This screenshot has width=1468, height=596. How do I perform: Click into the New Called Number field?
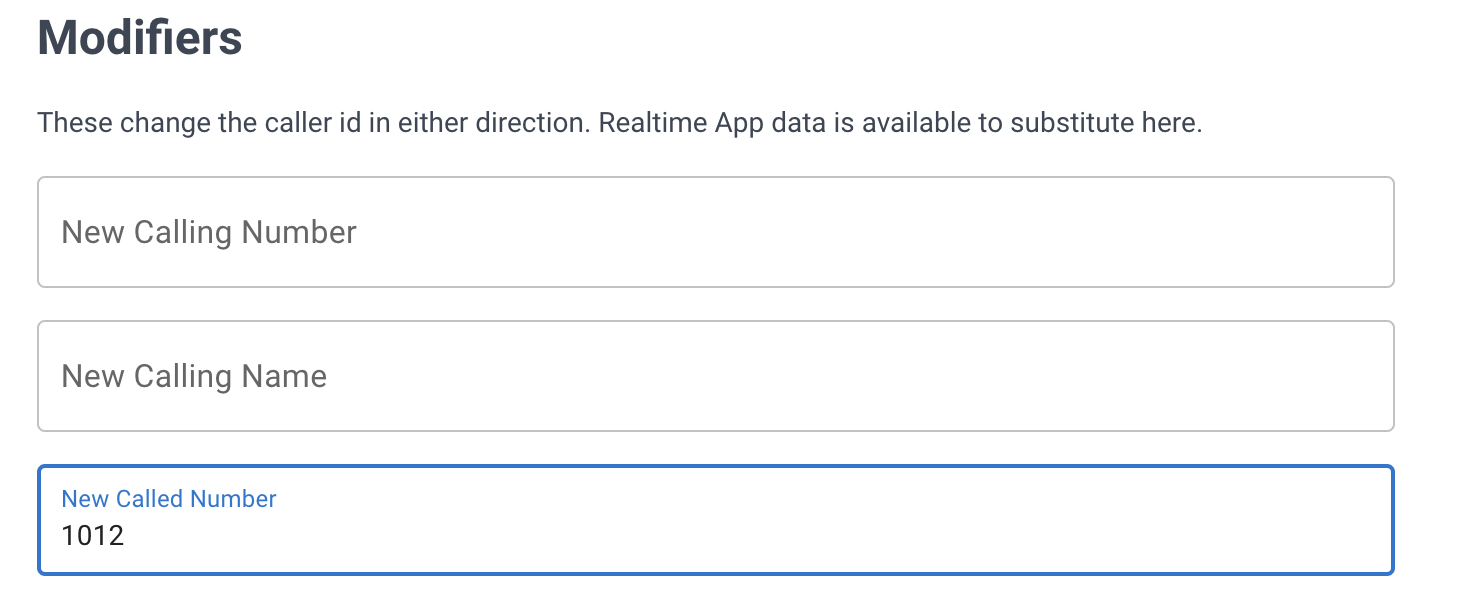(715, 520)
